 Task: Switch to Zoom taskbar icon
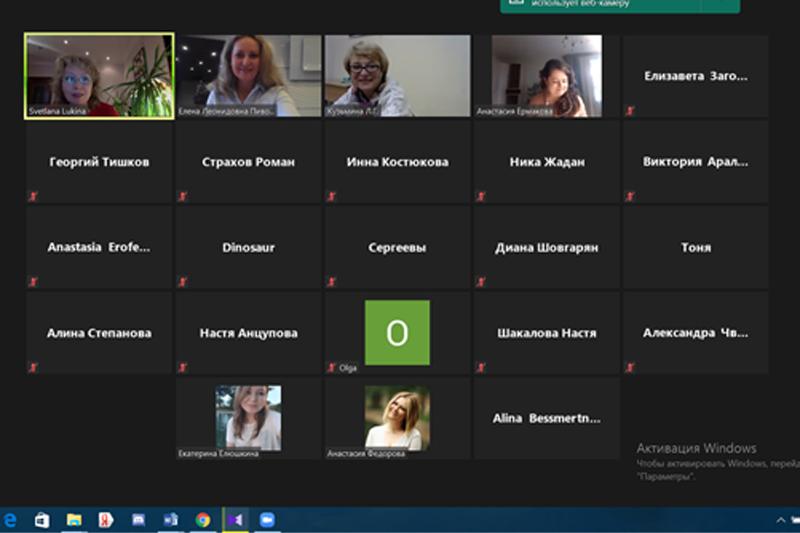267,520
